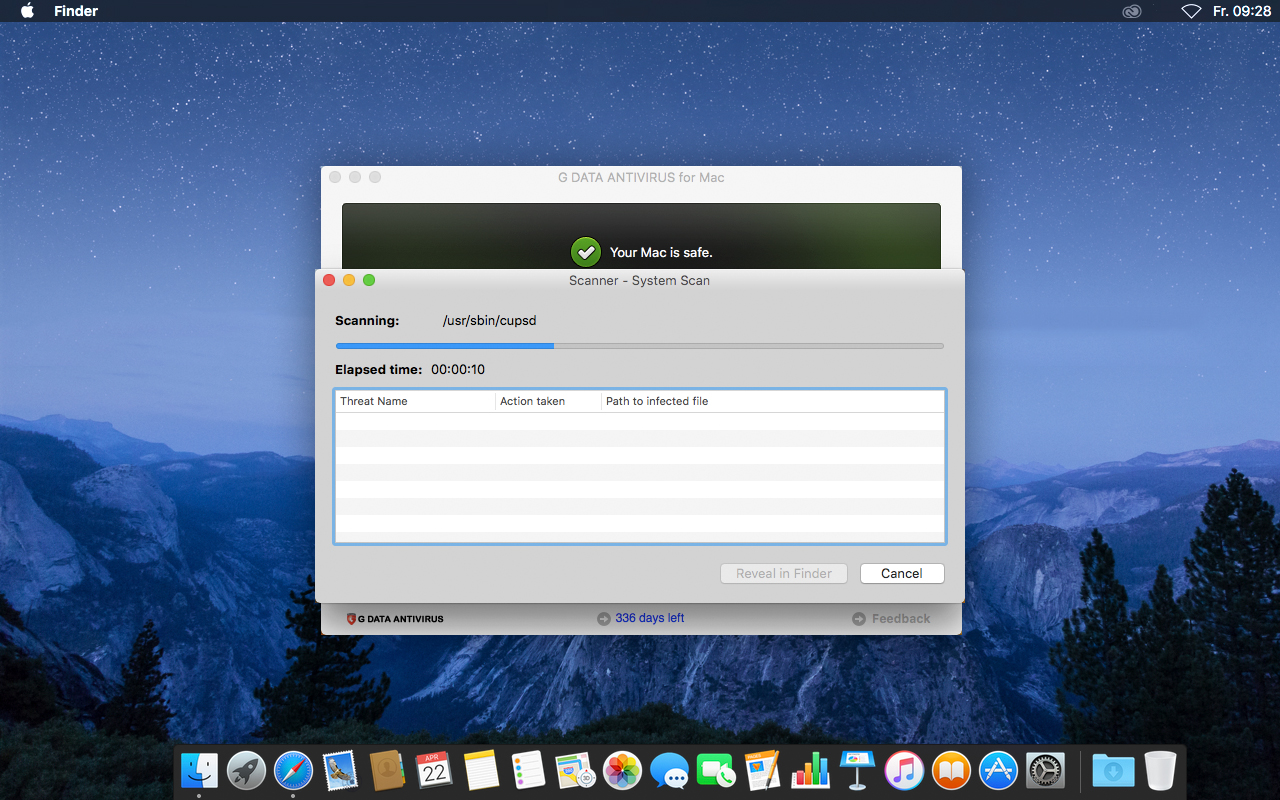
Task: Open the Calendar app in the Dock
Action: tap(434, 770)
